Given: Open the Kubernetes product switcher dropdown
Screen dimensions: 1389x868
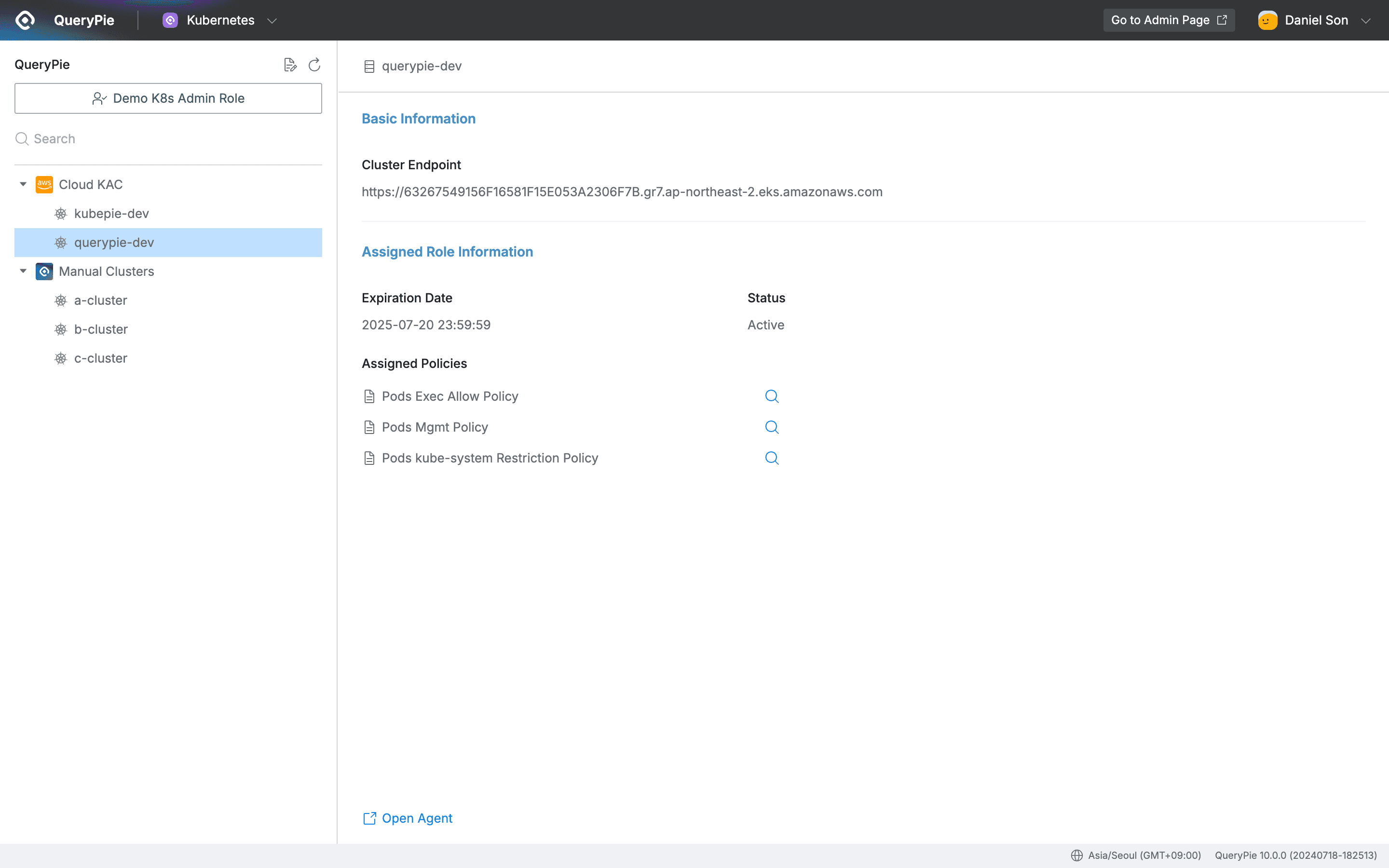Looking at the screenshot, I should click(x=272, y=20).
